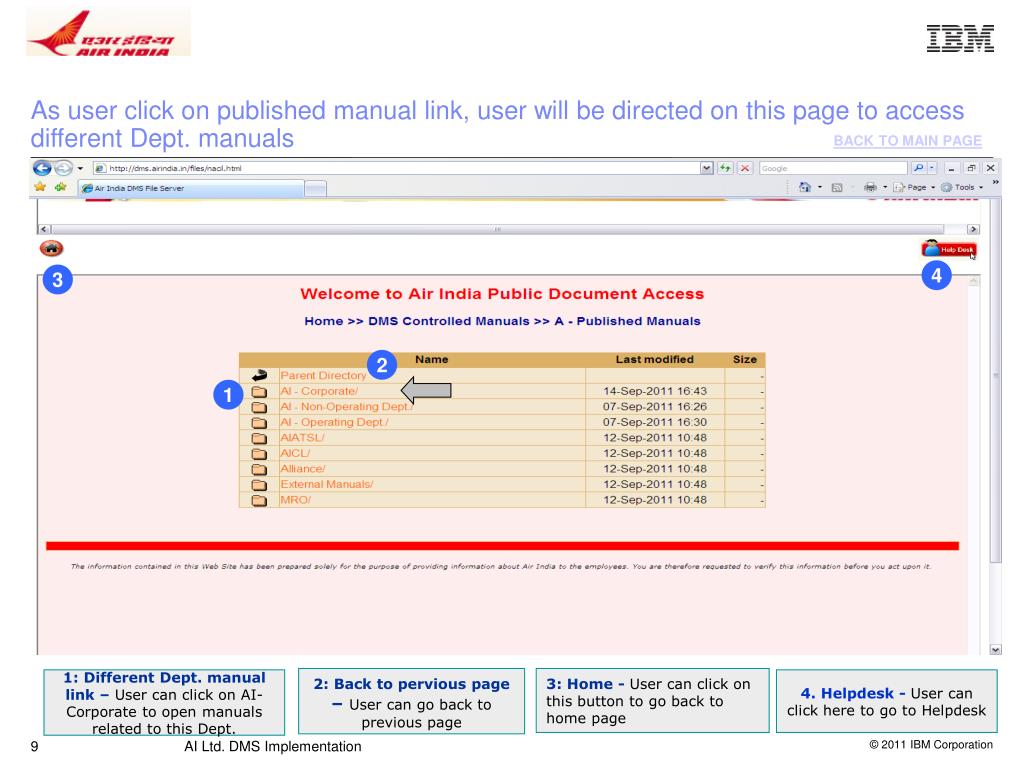Click folder icon beside AICL/
1024x768 pixels.
[x=259, y=454]
